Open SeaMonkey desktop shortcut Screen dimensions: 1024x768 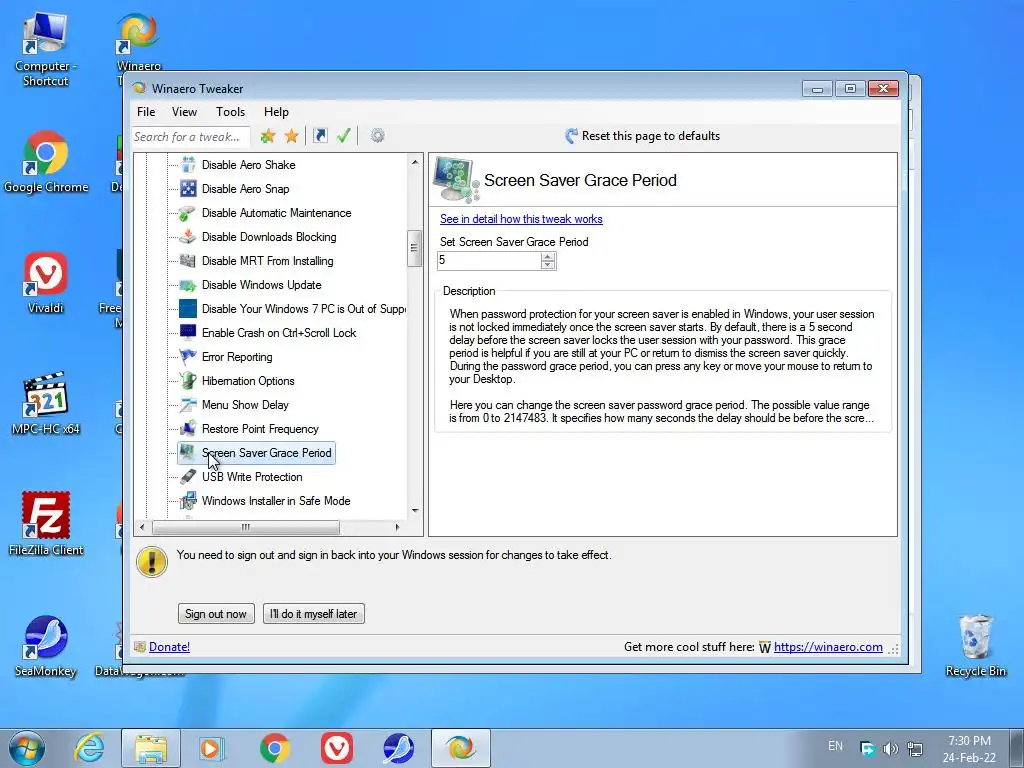point(46,645)
